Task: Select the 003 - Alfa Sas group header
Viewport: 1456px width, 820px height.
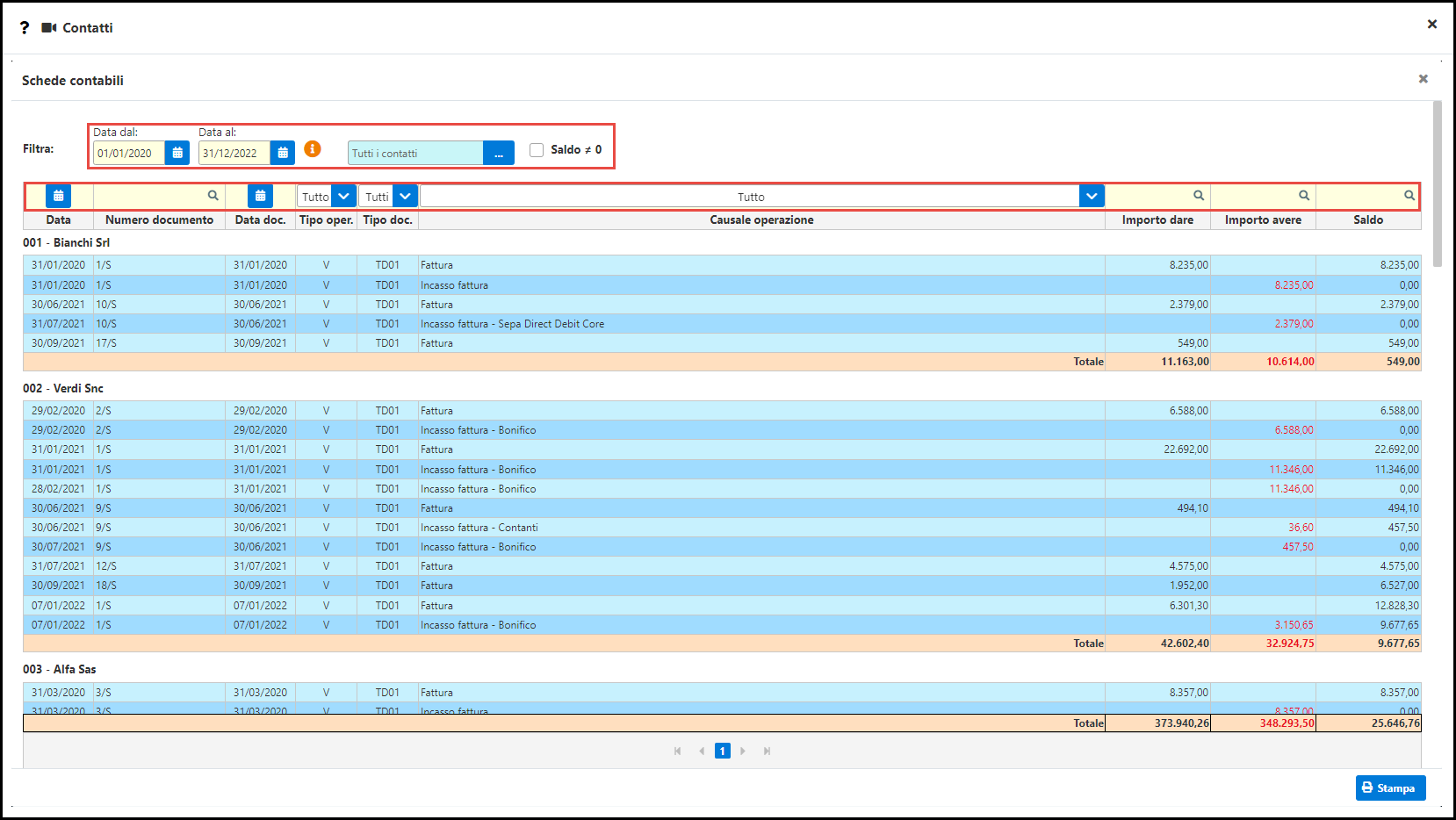Action: point(60,669)
